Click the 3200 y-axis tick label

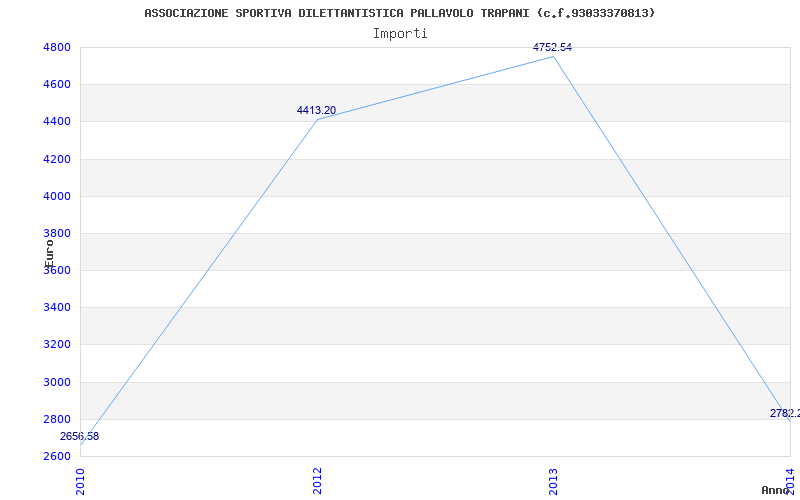tap(55, 345)
